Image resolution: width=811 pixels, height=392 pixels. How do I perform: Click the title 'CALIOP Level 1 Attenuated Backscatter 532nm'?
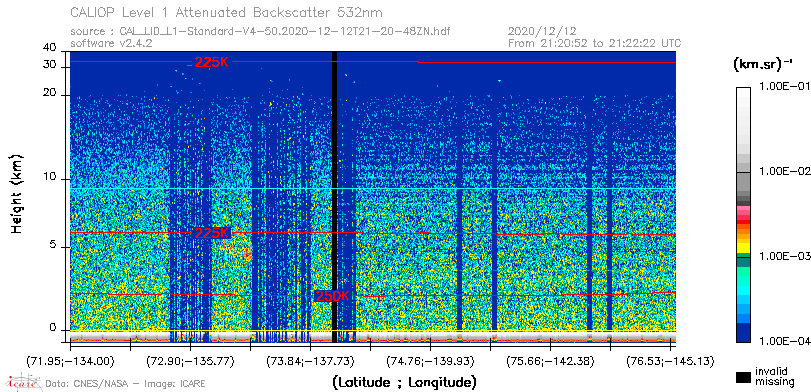coord(227,12)
